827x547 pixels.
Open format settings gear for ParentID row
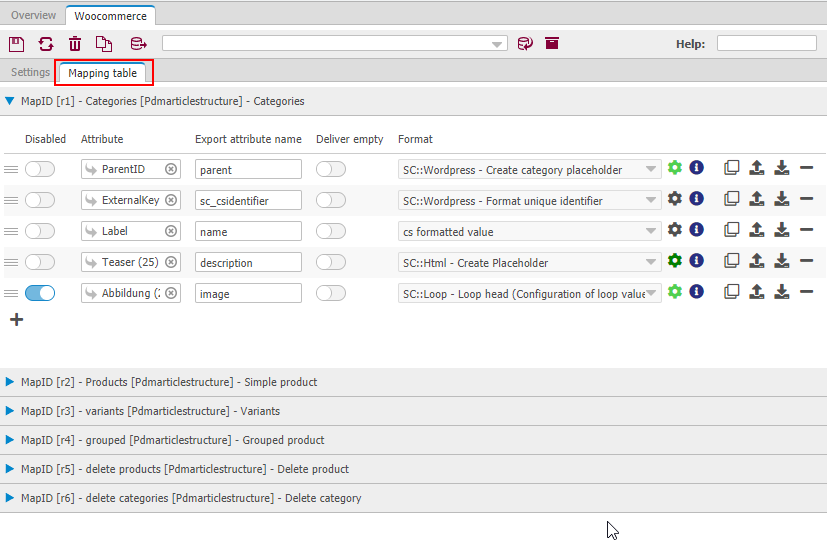675,169
